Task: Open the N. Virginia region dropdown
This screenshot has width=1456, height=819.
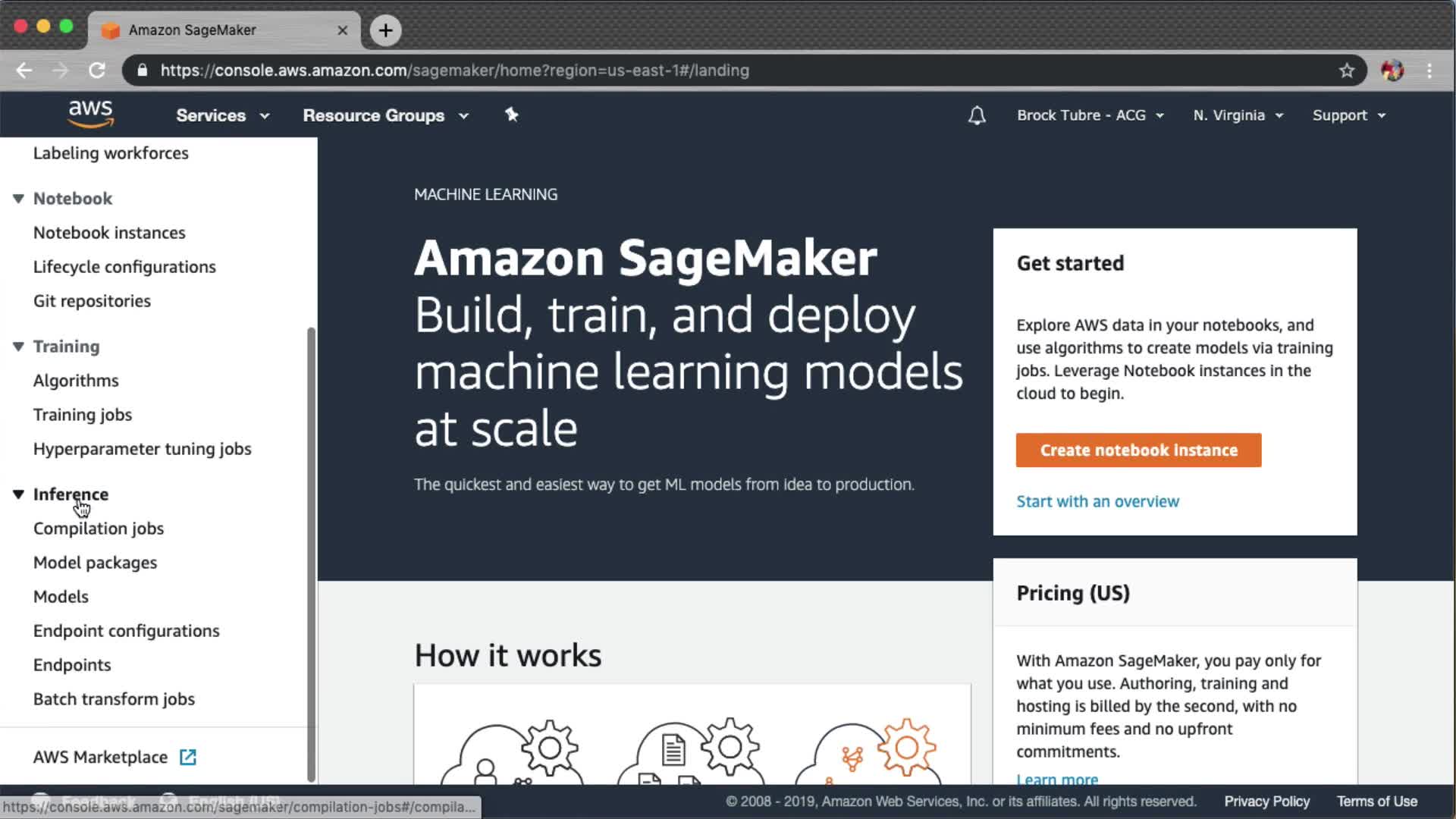Action: [1238, 115]
